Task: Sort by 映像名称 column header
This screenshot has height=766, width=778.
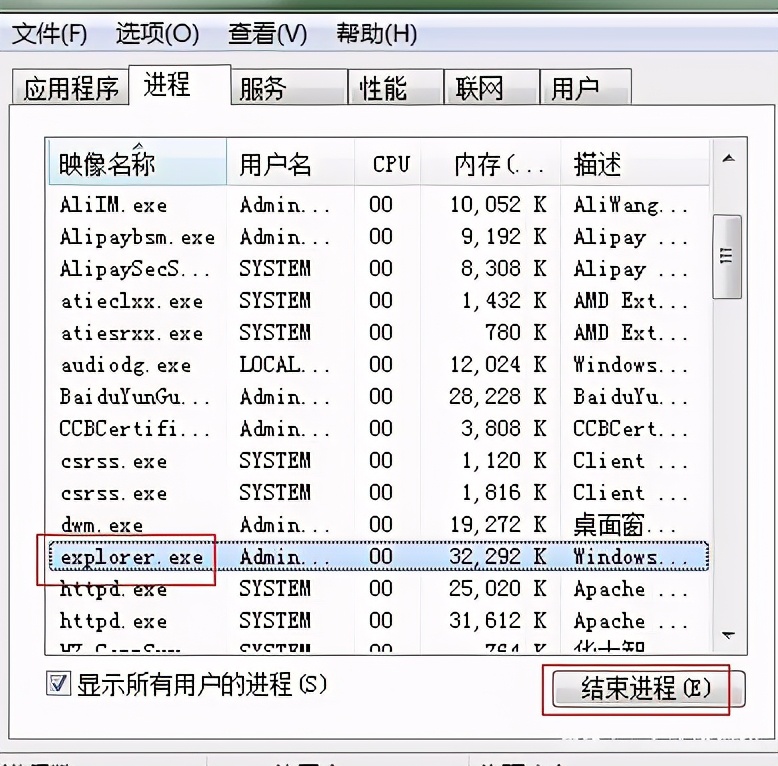Action: [137, 163]
